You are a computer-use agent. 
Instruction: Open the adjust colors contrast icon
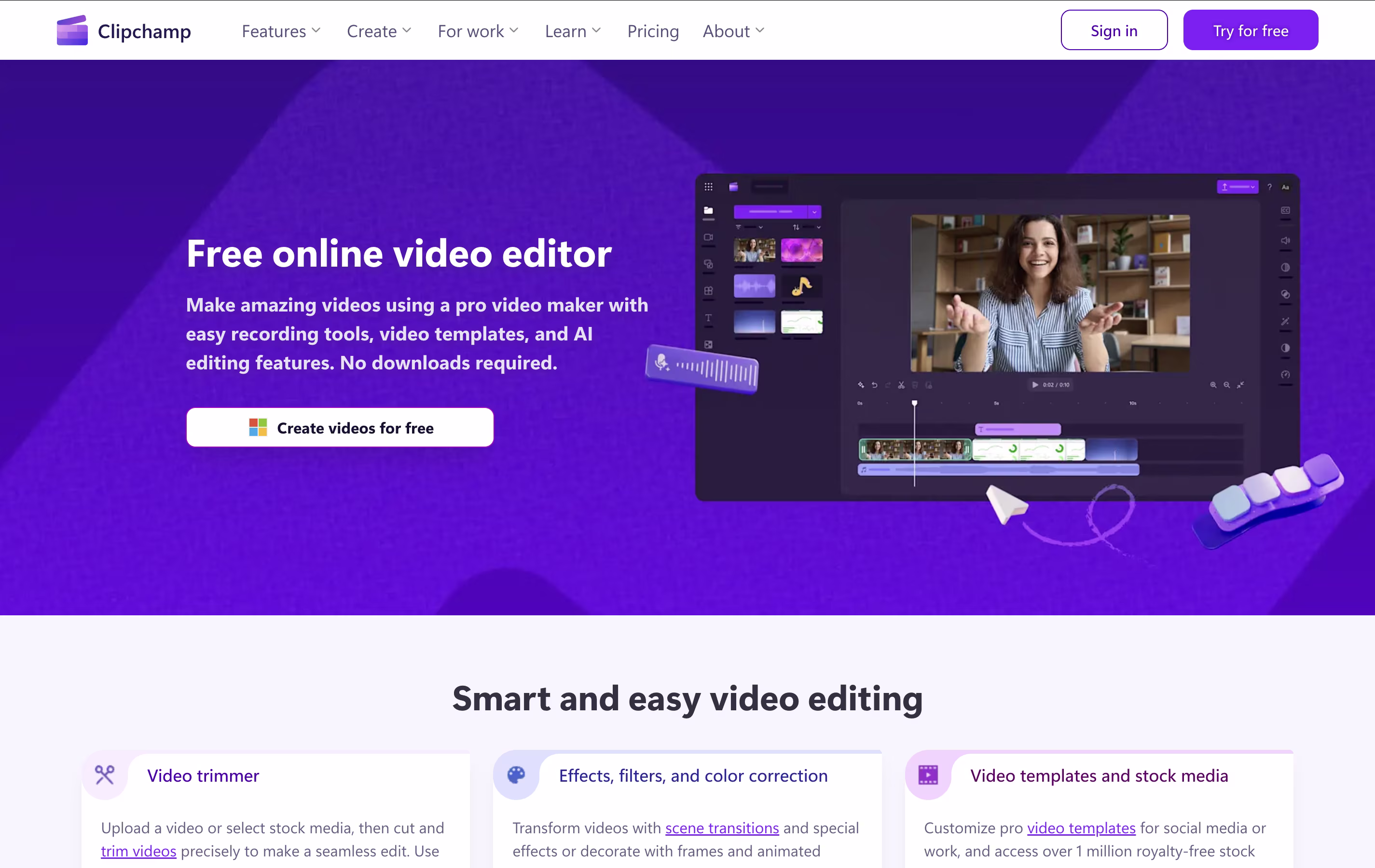click(1285, 348)
